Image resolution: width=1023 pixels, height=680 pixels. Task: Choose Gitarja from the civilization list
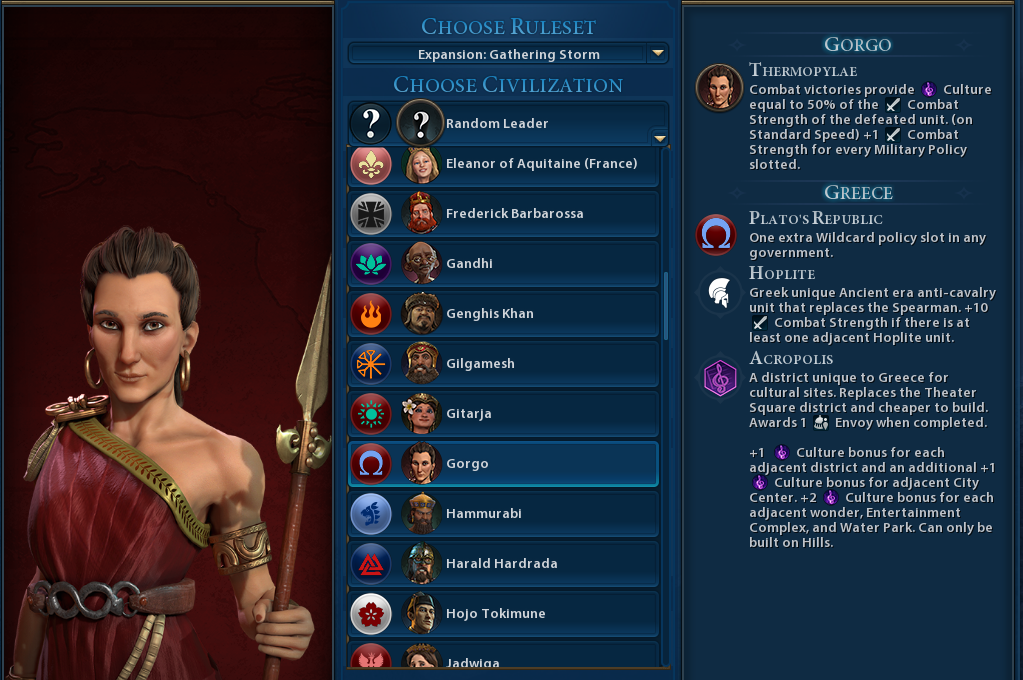point(504,414)
